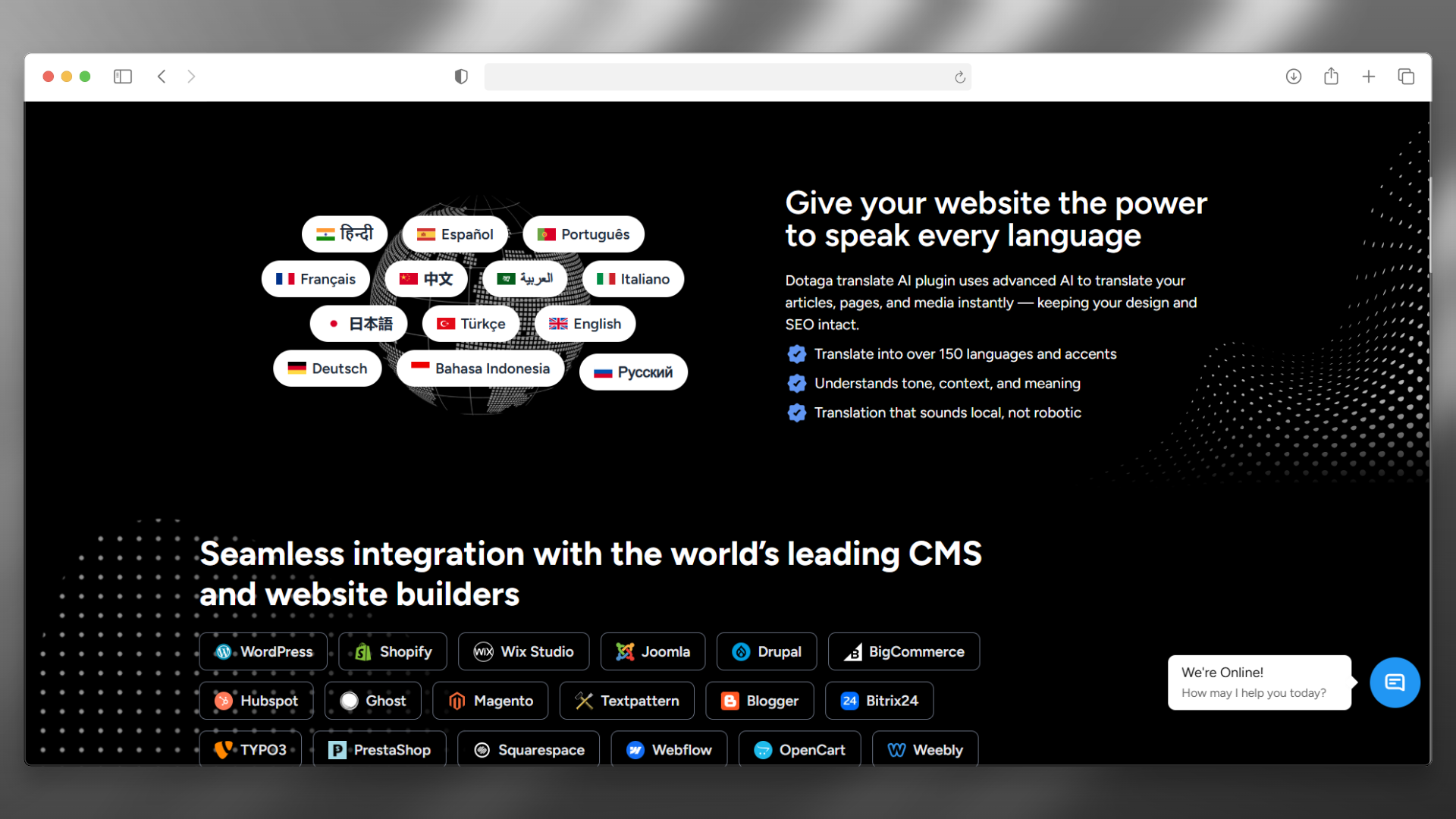Select the Hindi language pill

[345, 234]
